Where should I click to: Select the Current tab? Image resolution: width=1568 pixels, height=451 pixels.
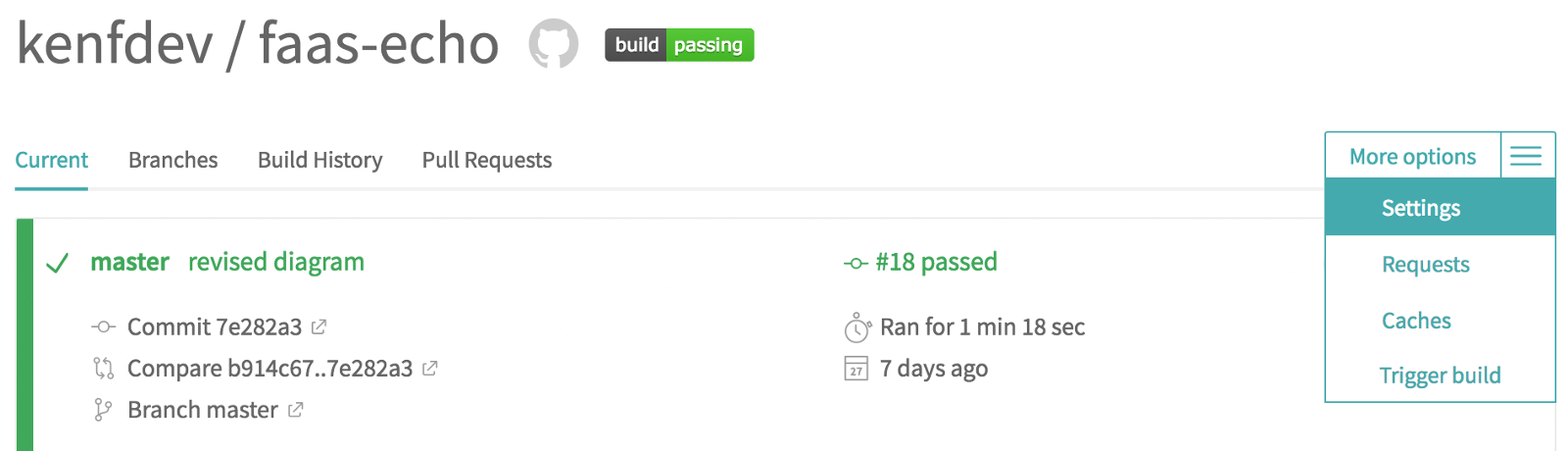(x=51, y=160)
